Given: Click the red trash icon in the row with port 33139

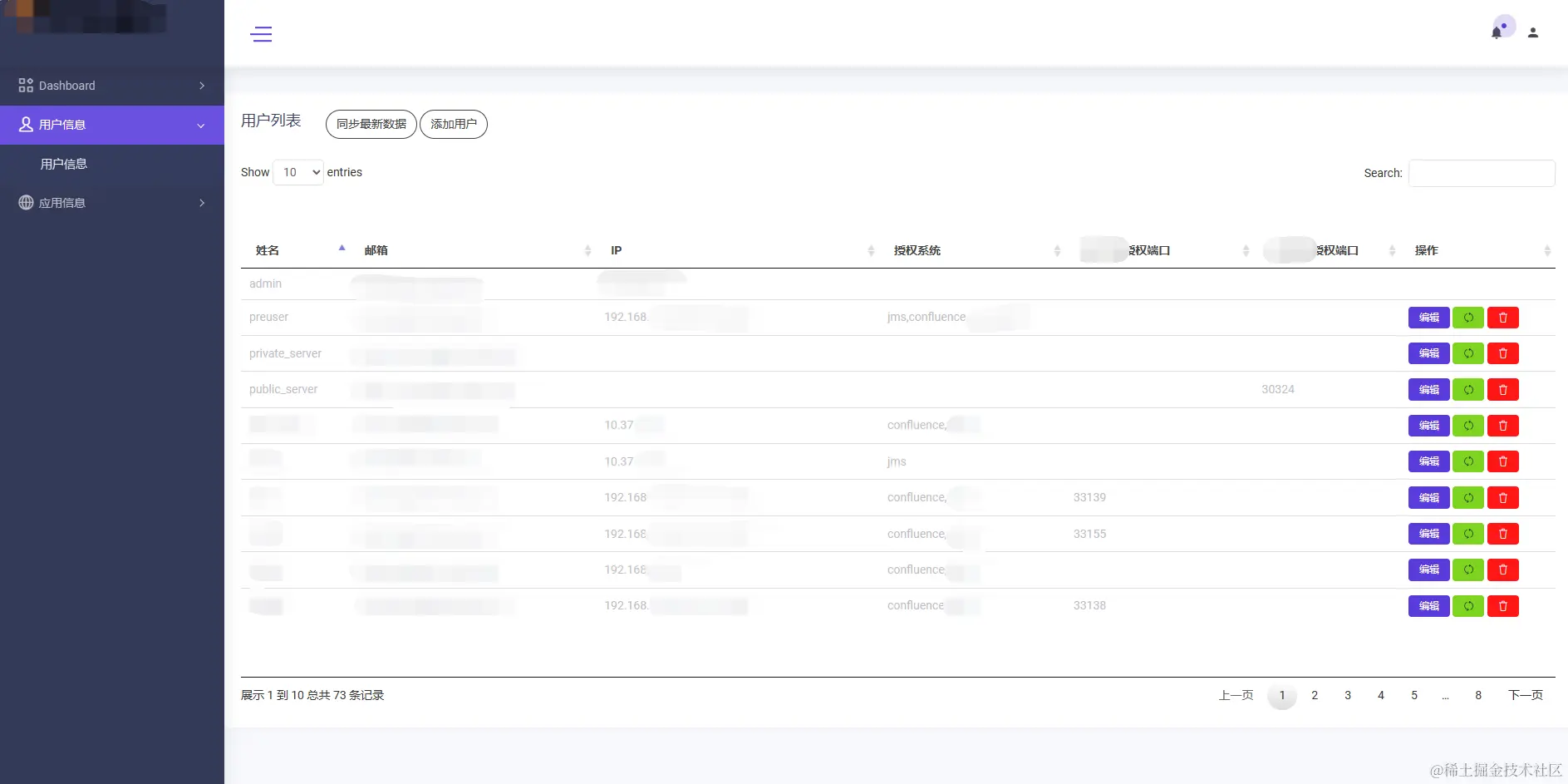Looking at the screenshot, I should coord(1503,498).
